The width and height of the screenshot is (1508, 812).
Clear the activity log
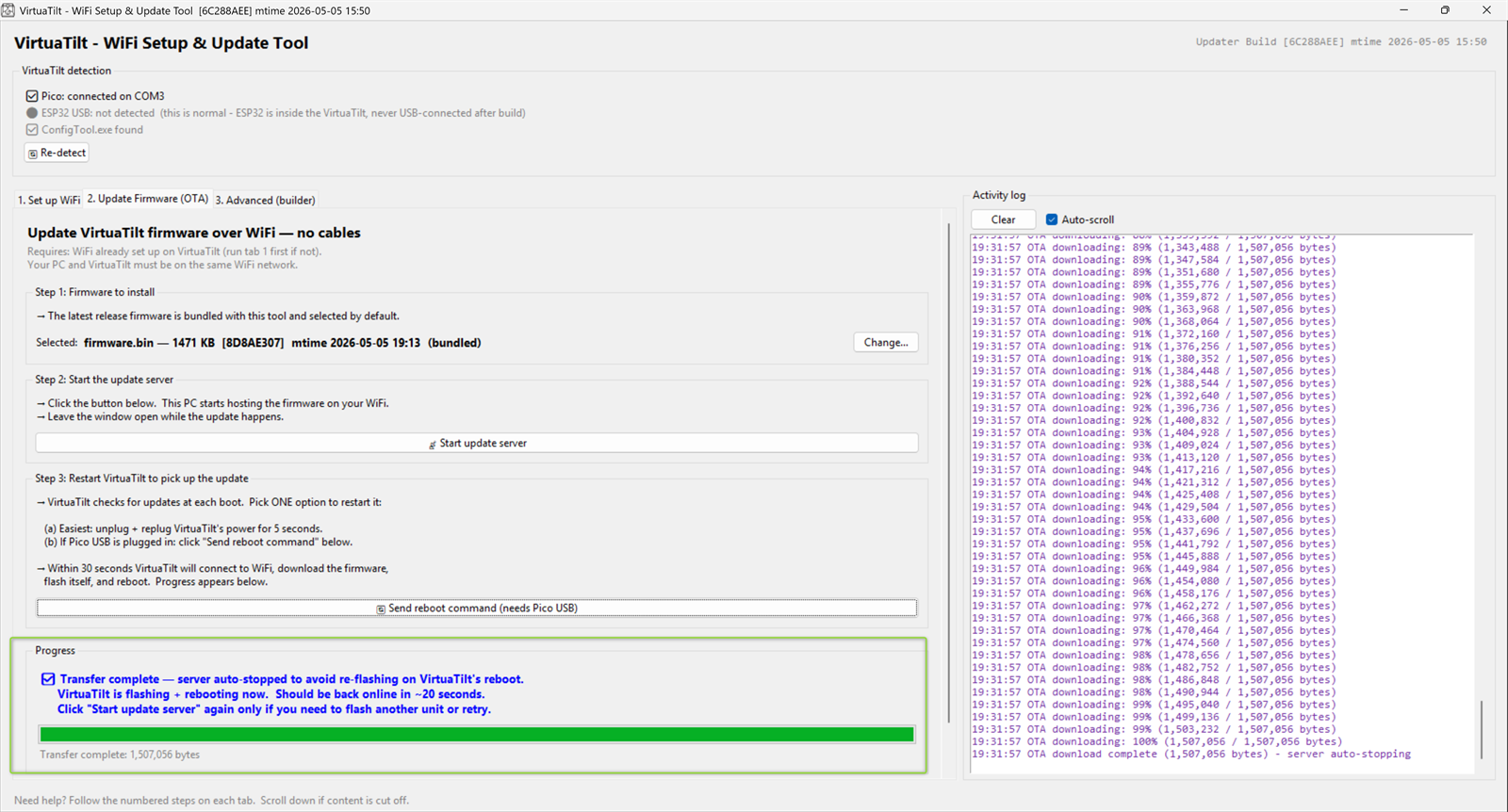click(x=1004, y=219)
